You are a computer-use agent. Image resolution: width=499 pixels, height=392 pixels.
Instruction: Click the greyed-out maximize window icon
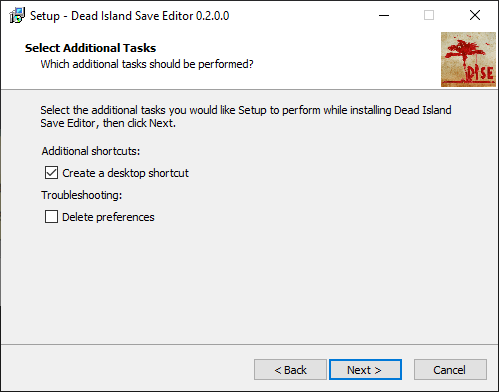[x=429, y=15]
